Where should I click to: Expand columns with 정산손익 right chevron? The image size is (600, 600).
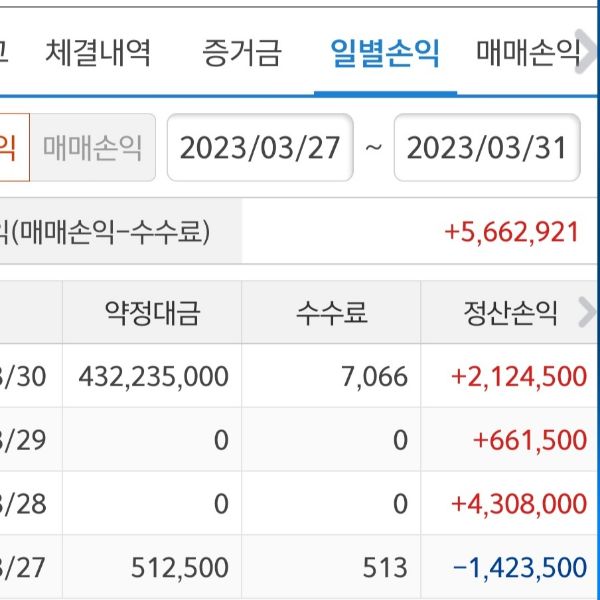(x=587, y=313)
